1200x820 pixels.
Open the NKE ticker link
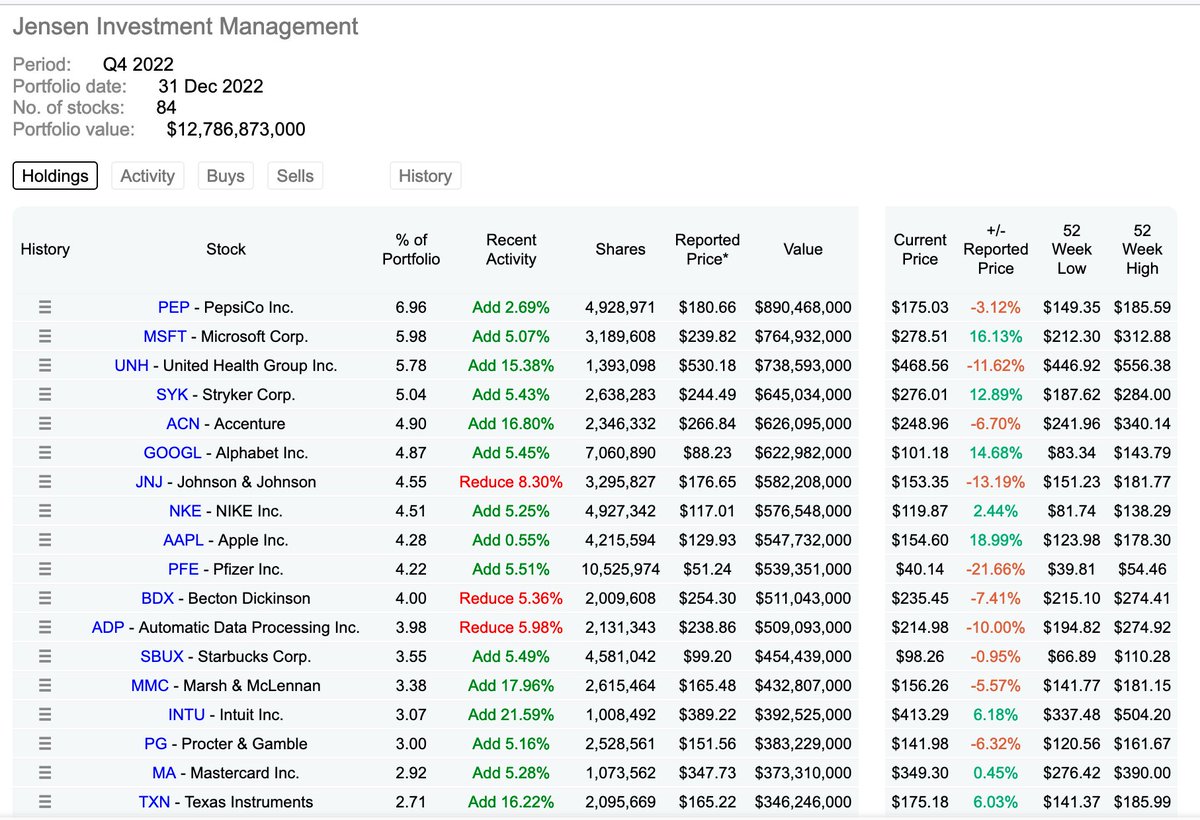(185, 510)
